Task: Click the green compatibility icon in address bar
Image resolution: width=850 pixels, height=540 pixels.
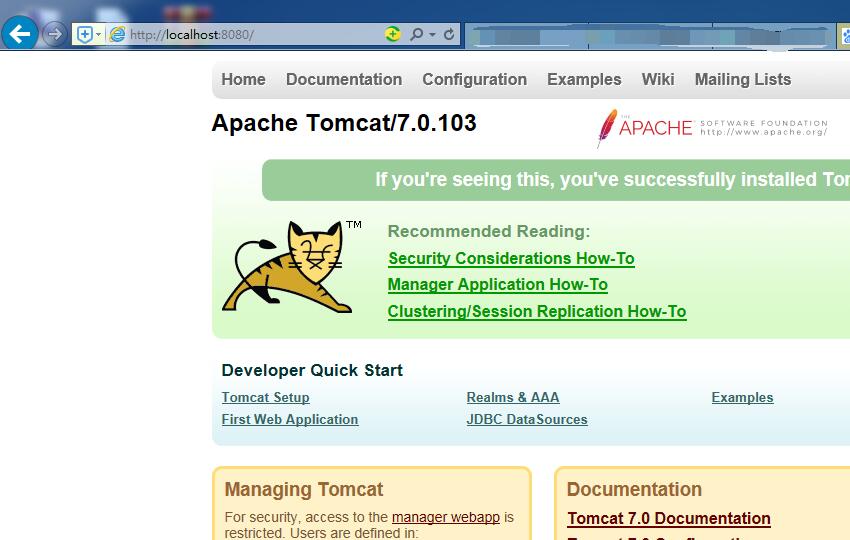Action: (x=392, y=34)
